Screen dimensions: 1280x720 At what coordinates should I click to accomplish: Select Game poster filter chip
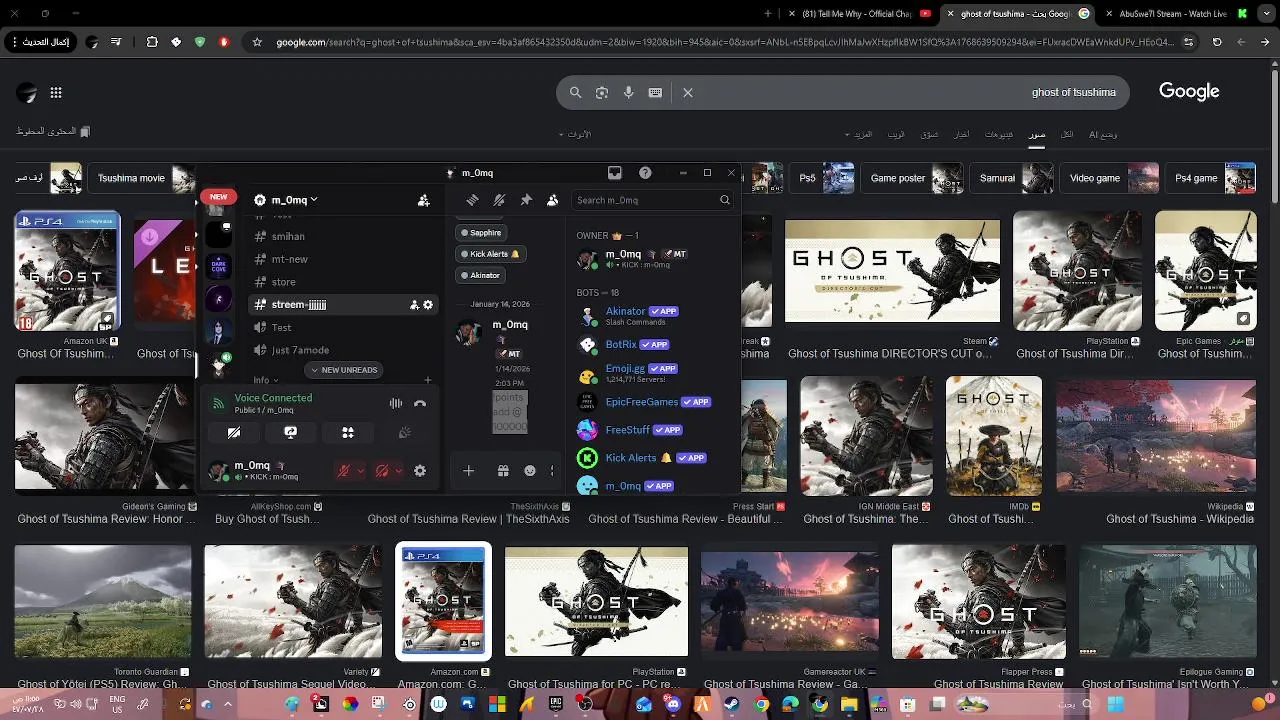click(913, 178)
